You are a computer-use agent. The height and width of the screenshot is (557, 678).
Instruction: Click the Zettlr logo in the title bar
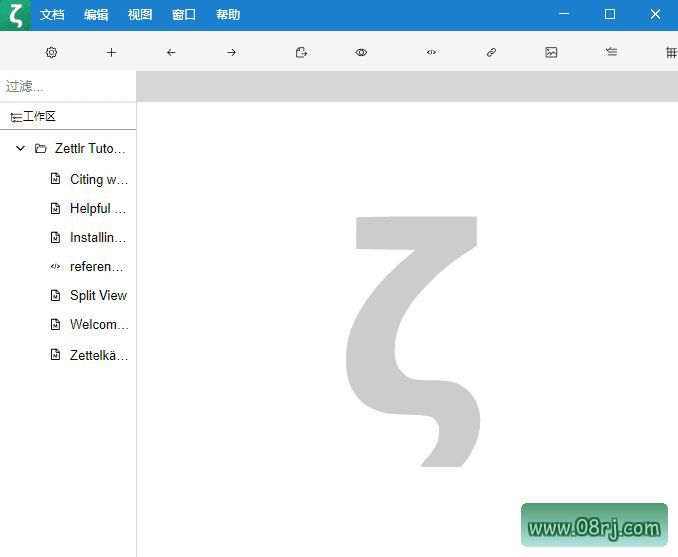(16, 15)
